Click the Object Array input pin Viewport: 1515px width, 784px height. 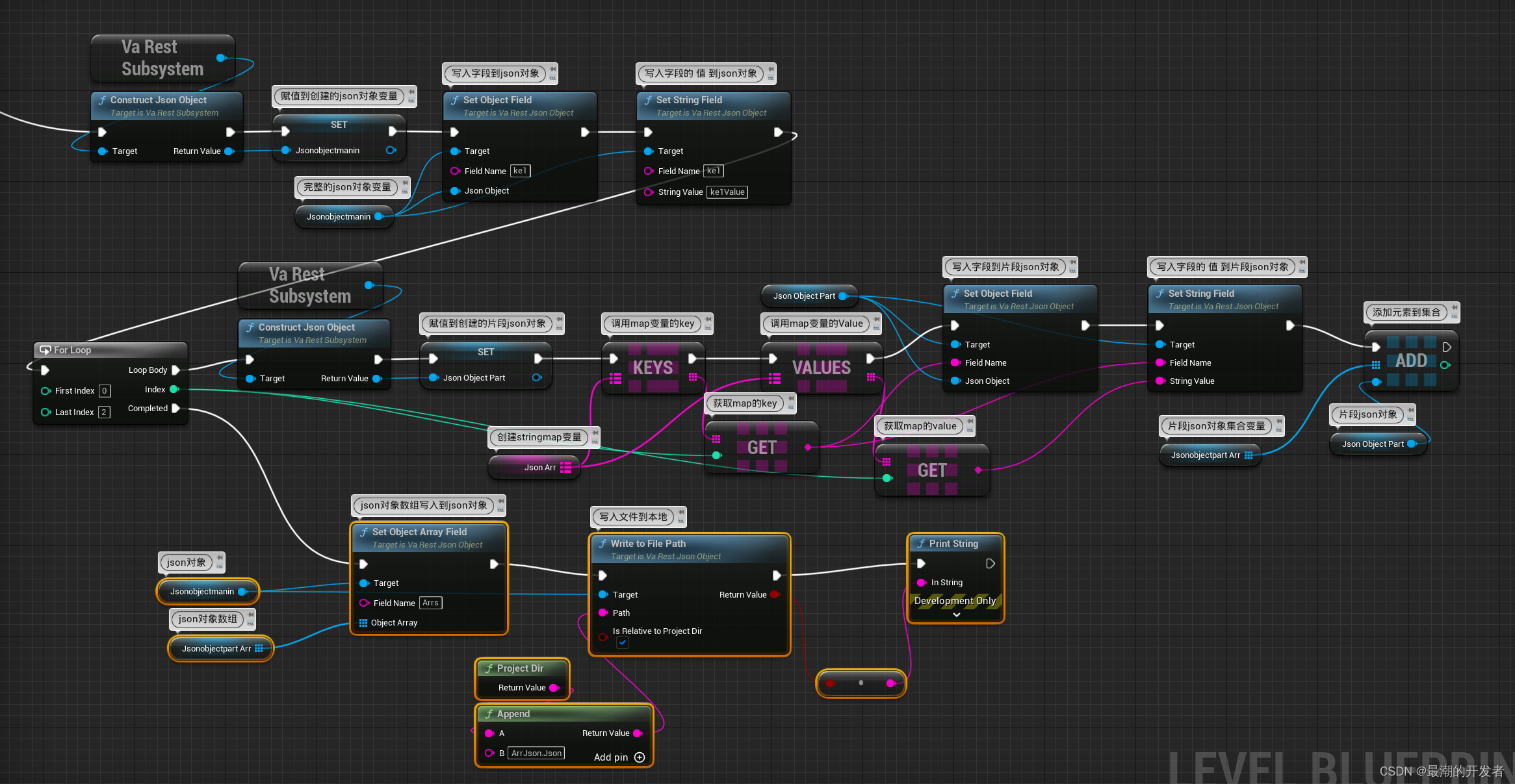pos(363,622)
